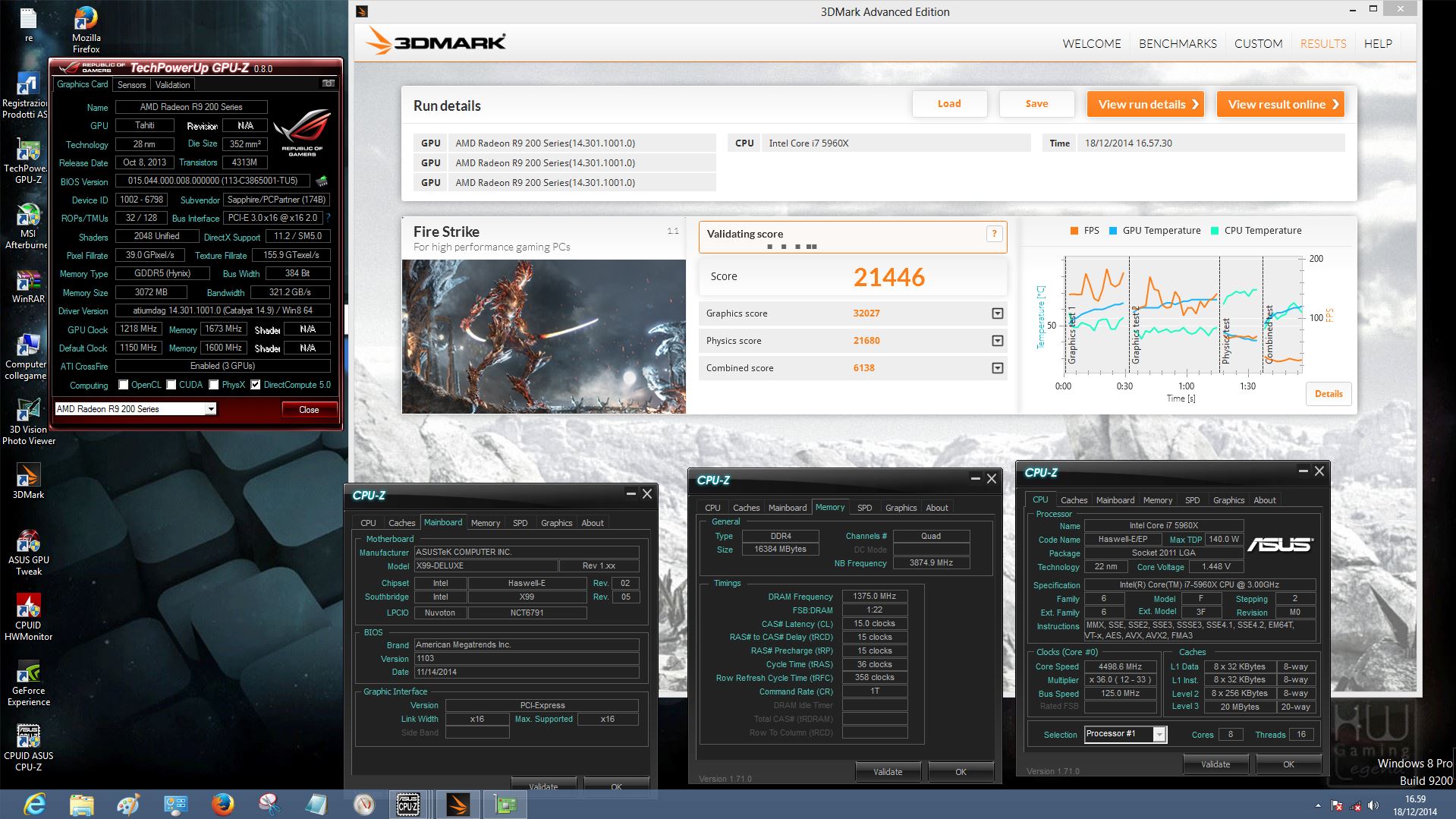1456x819 pixels.
Task: Click Save button in Run details
Action: click(1036, 104)
